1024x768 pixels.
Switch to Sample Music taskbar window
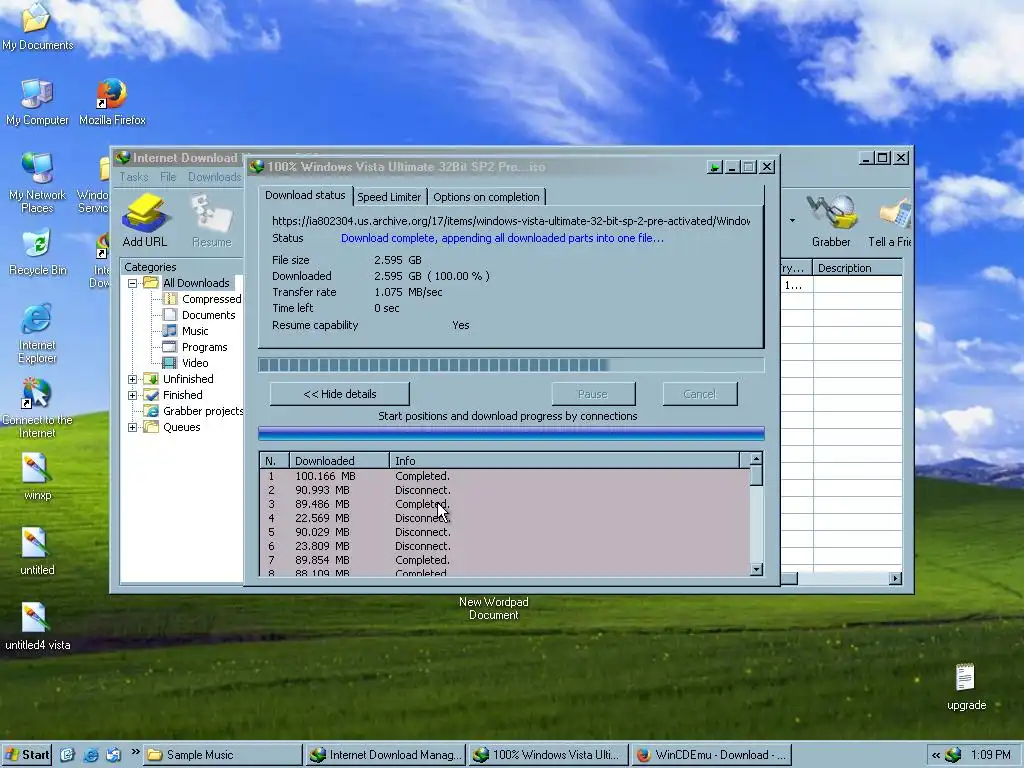point(223,755)
